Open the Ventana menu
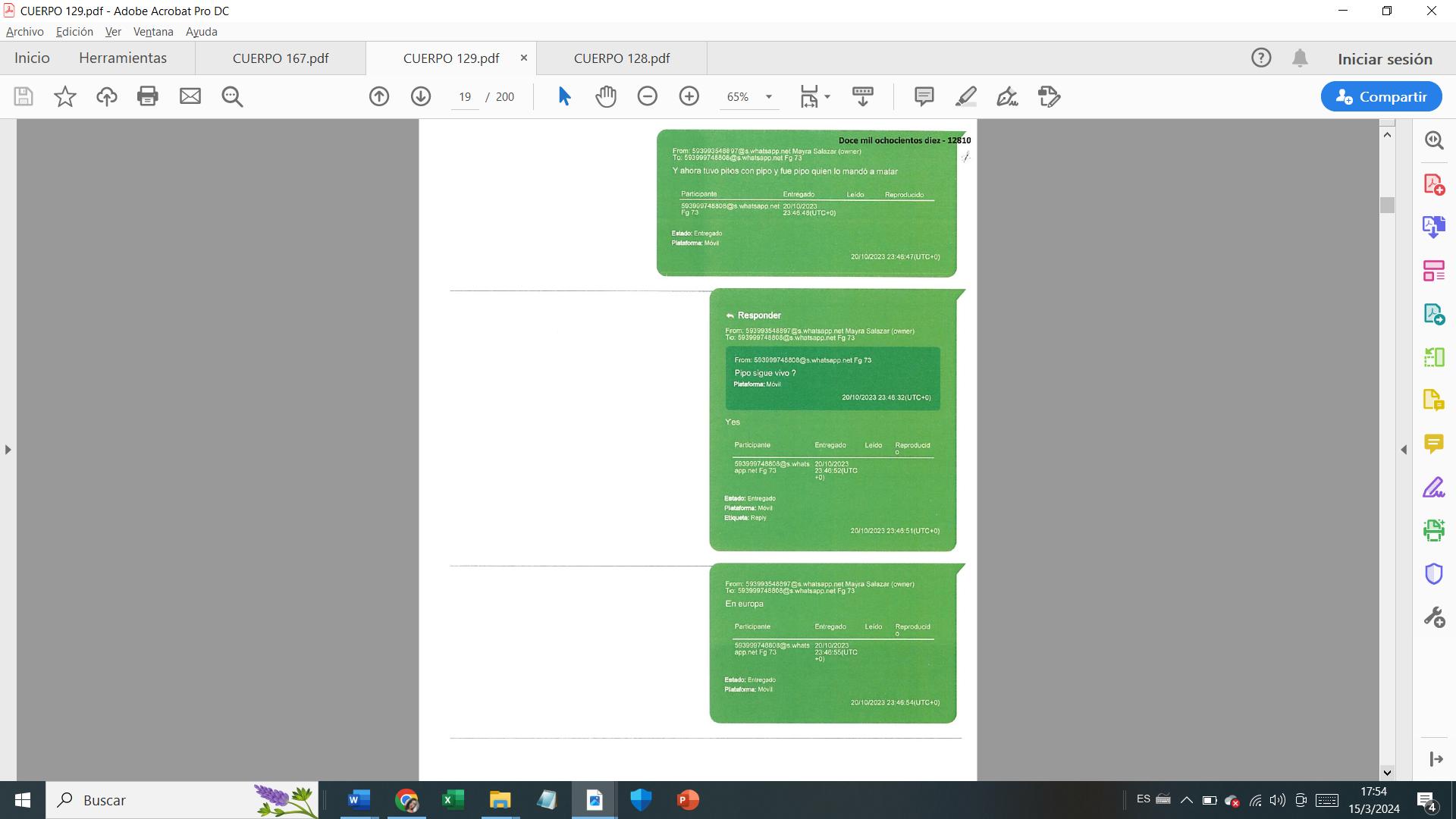The image size is (1456, 819). point(153,32)
